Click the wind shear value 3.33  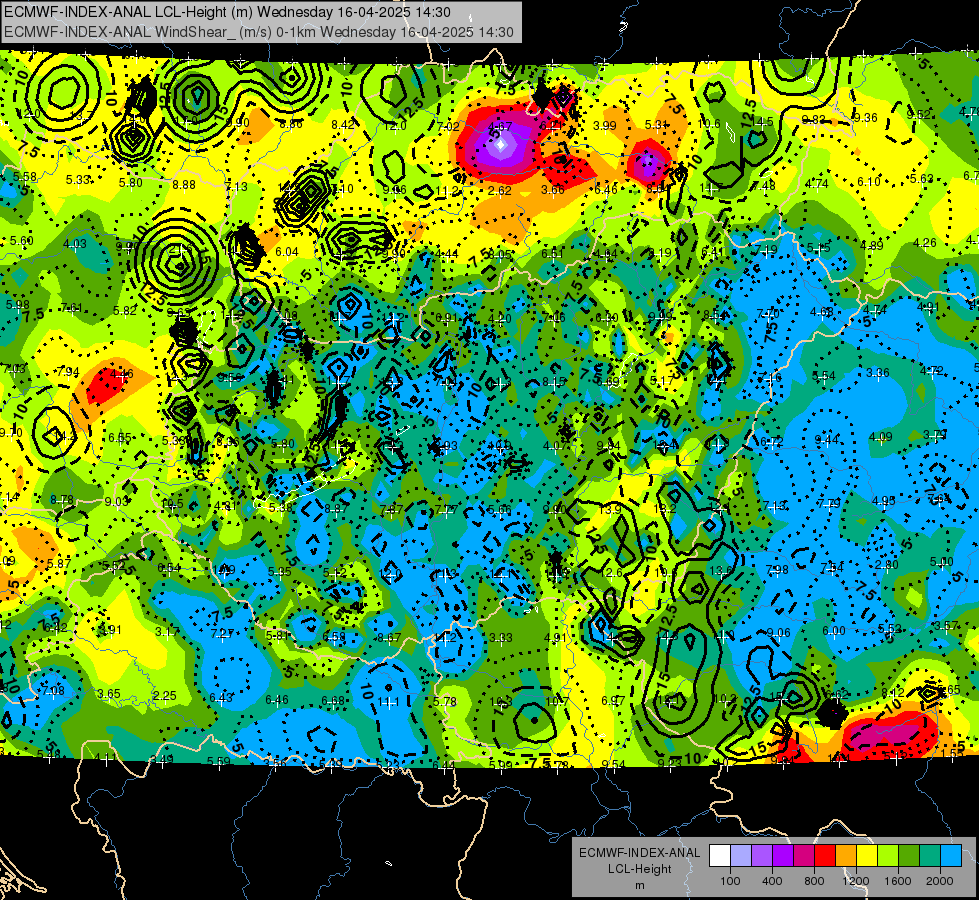coord(500,638)
